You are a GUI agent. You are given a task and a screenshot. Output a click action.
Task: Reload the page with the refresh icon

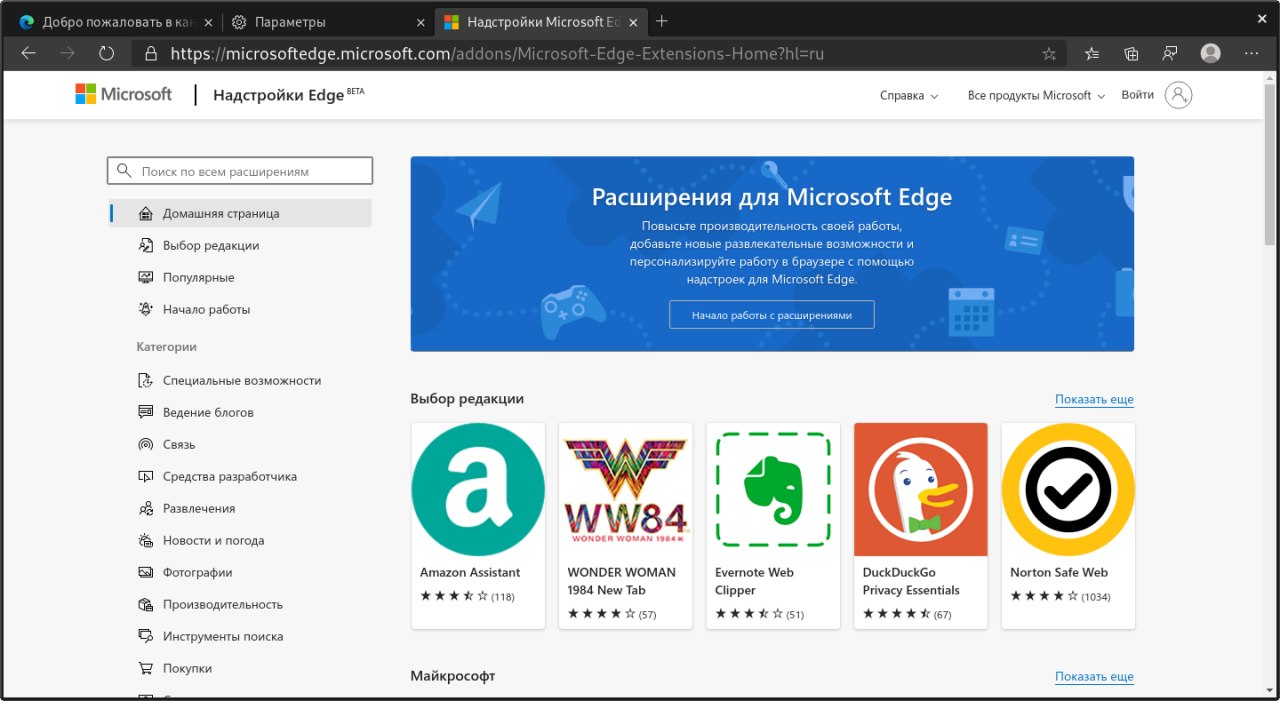point(106,53)
